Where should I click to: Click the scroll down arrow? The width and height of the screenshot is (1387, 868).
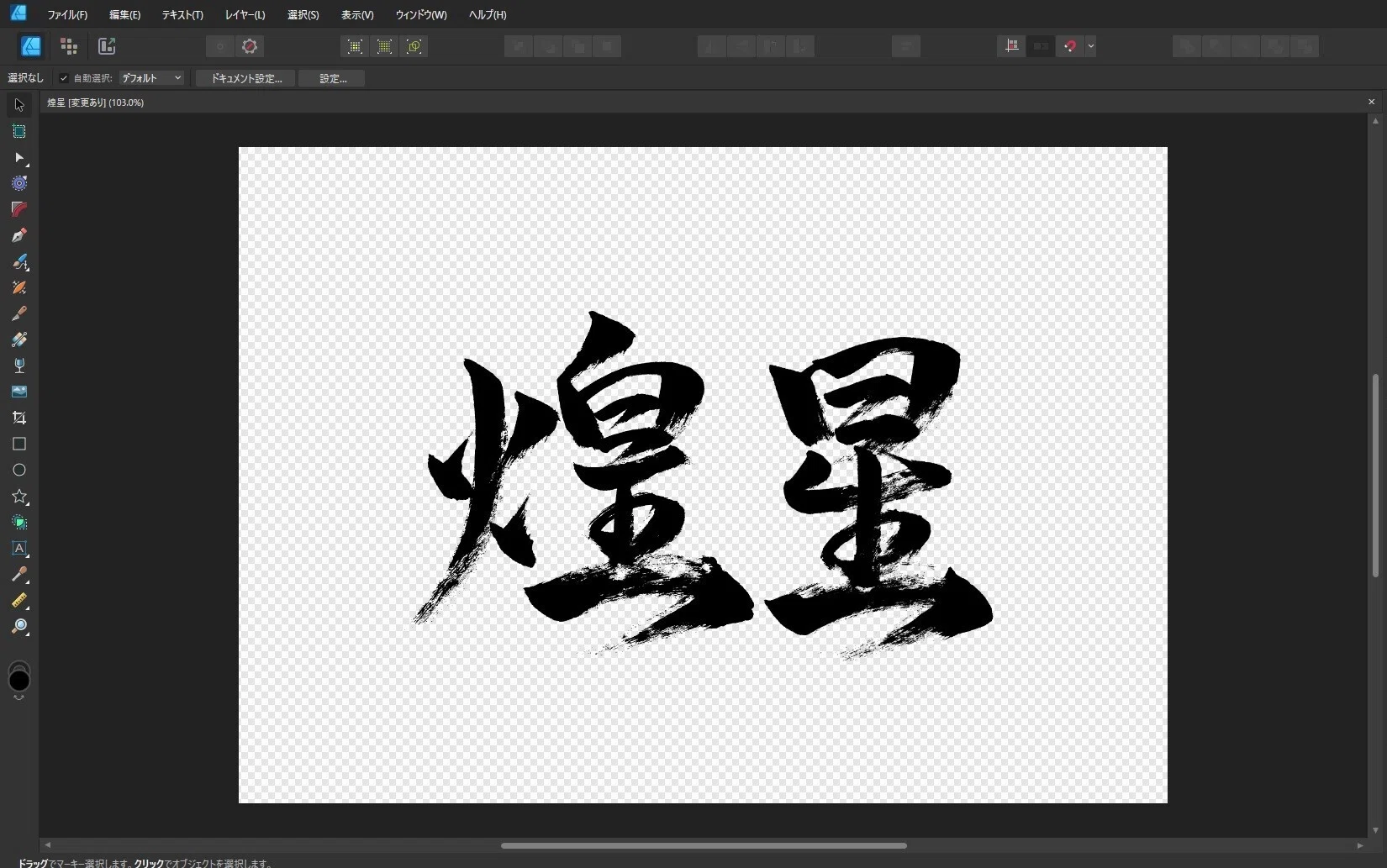pyautogui.click(x=1375, y=830)
